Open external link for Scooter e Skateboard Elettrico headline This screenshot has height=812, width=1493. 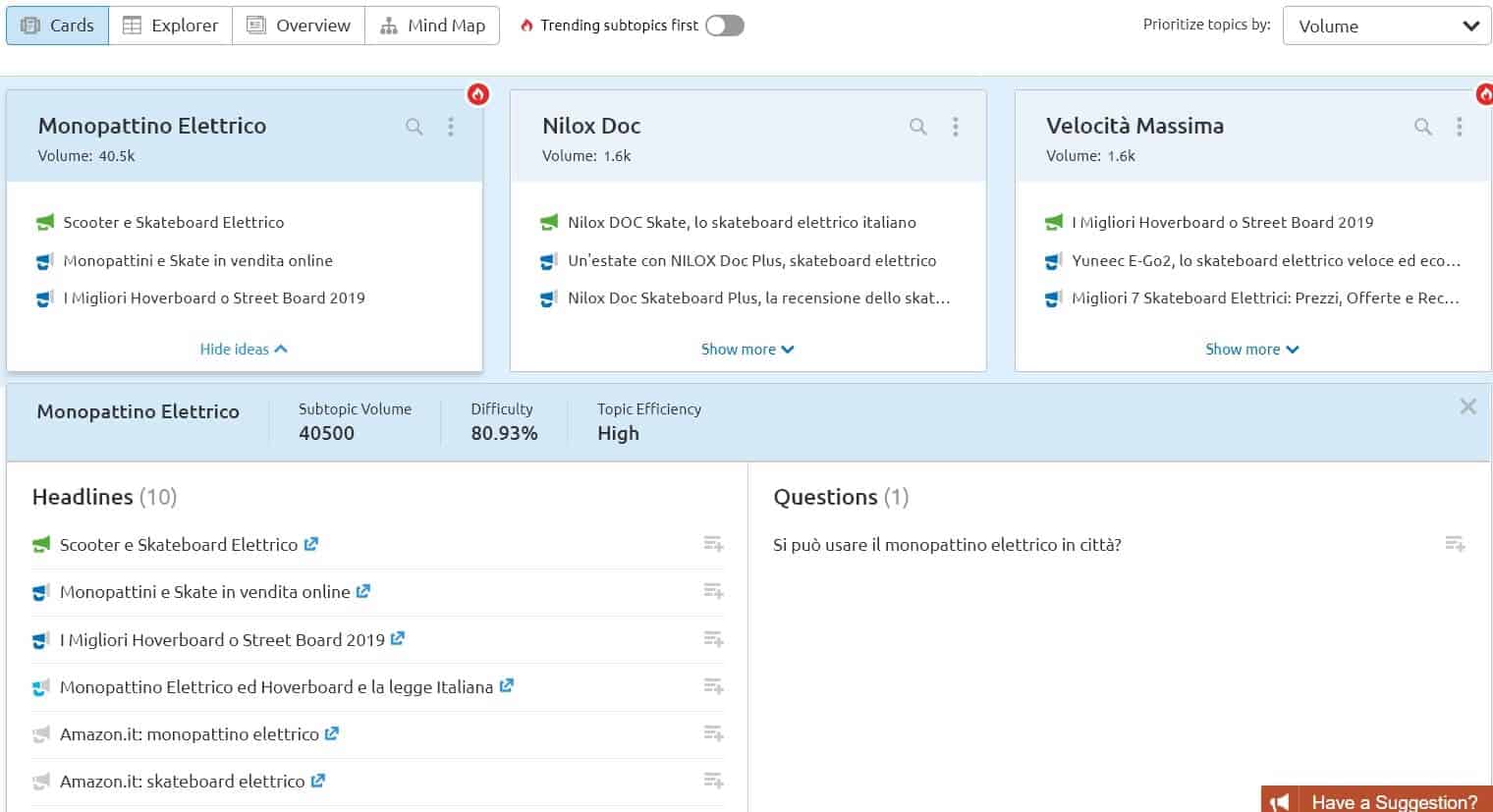click(x=311, y=544)
